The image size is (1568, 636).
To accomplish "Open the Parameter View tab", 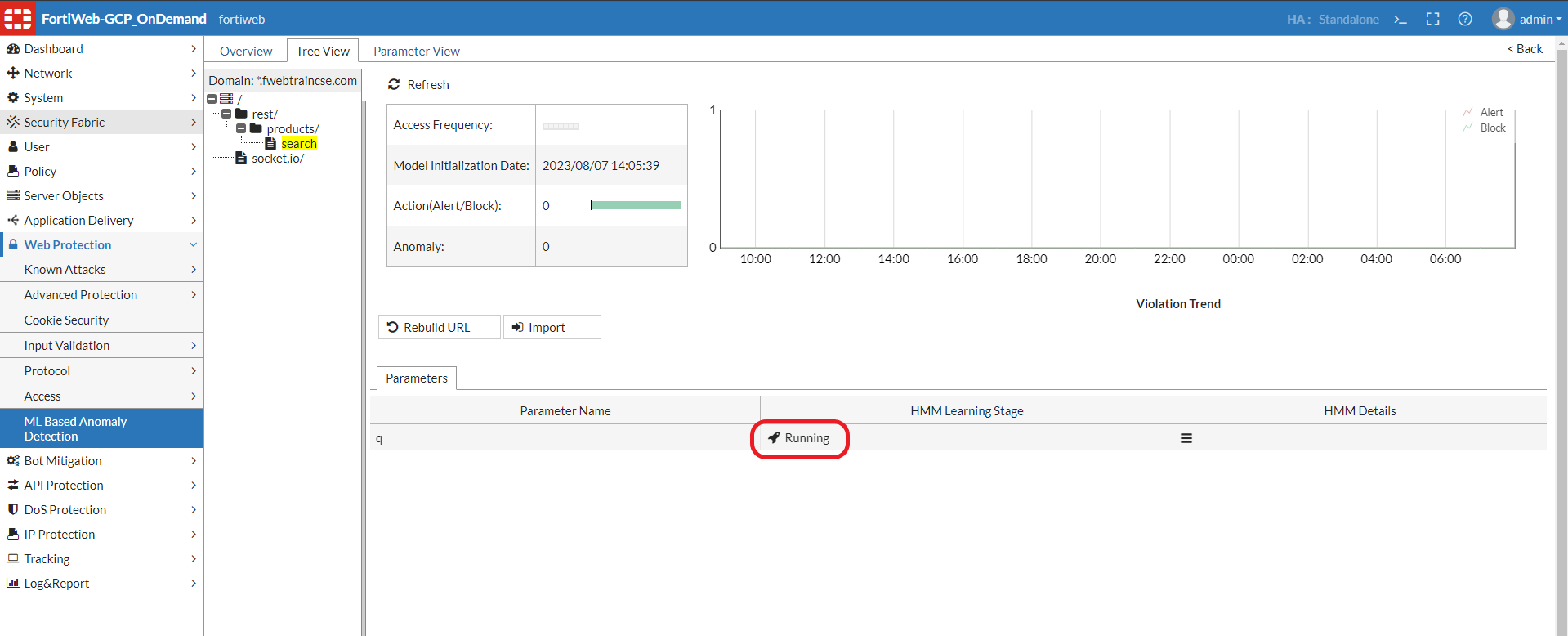I will pyautogui.click(x=417, y=51).
